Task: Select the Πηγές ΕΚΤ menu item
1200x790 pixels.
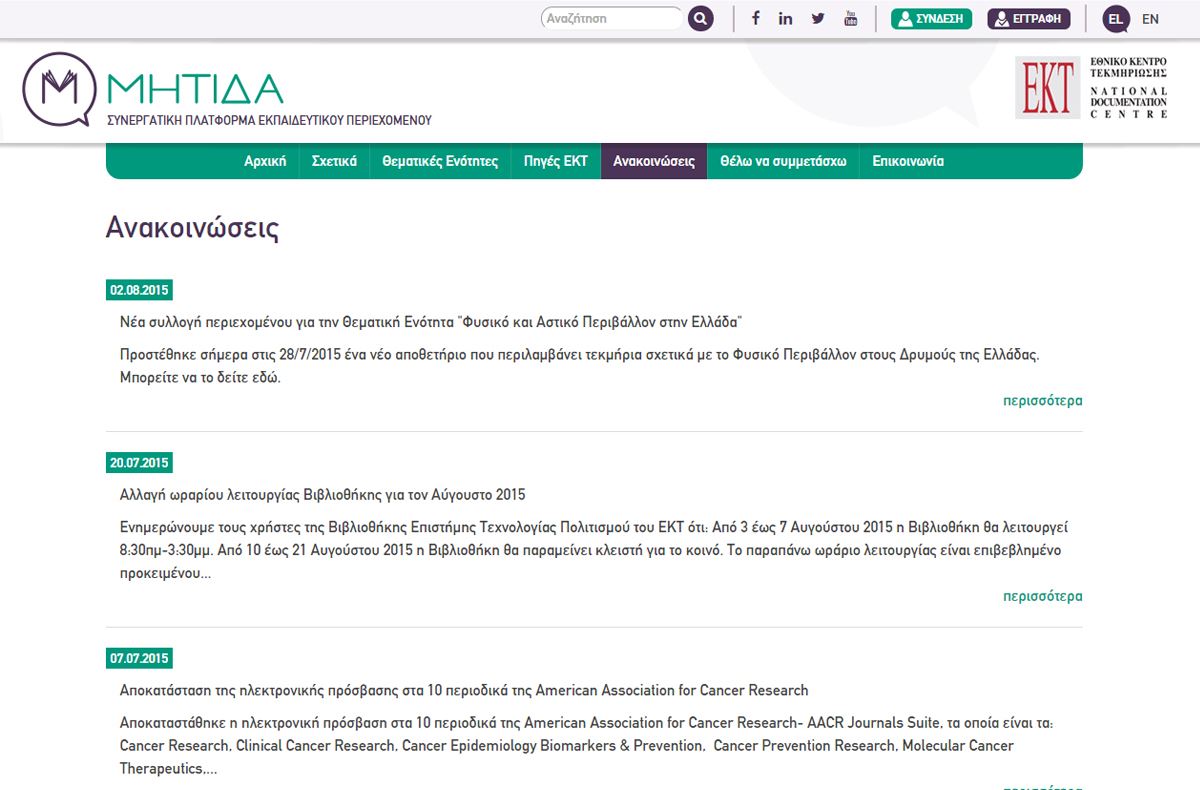Action: point(555,161)
